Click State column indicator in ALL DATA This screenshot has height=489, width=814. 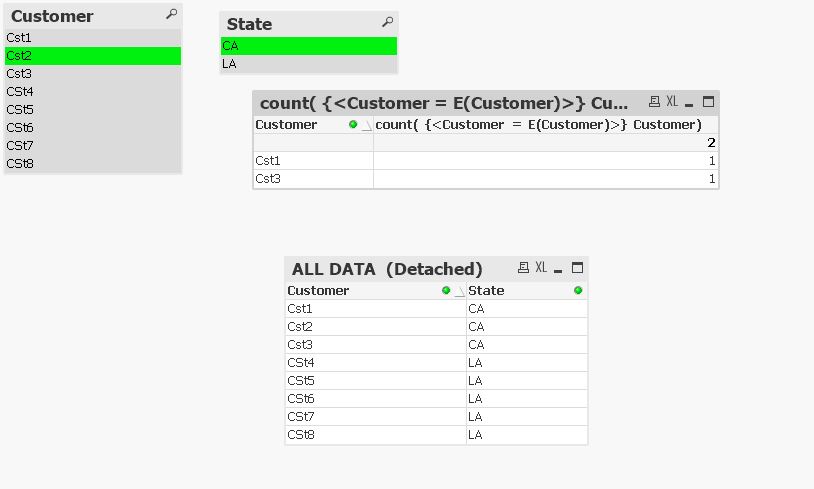point(578,291)
